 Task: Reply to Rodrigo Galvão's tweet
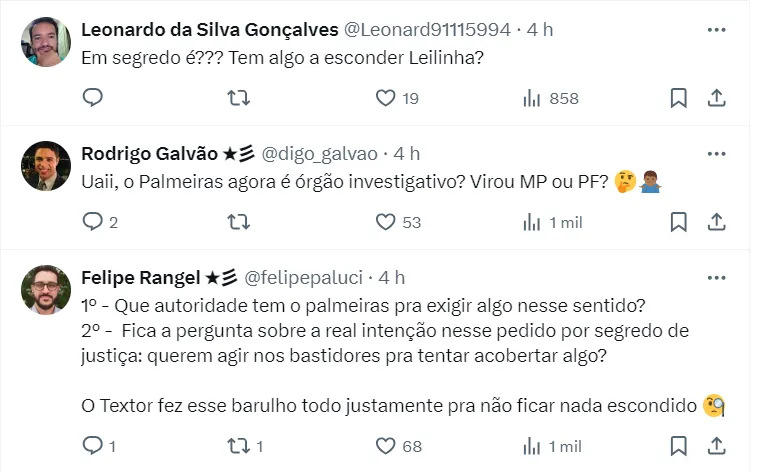pos(93,222)
